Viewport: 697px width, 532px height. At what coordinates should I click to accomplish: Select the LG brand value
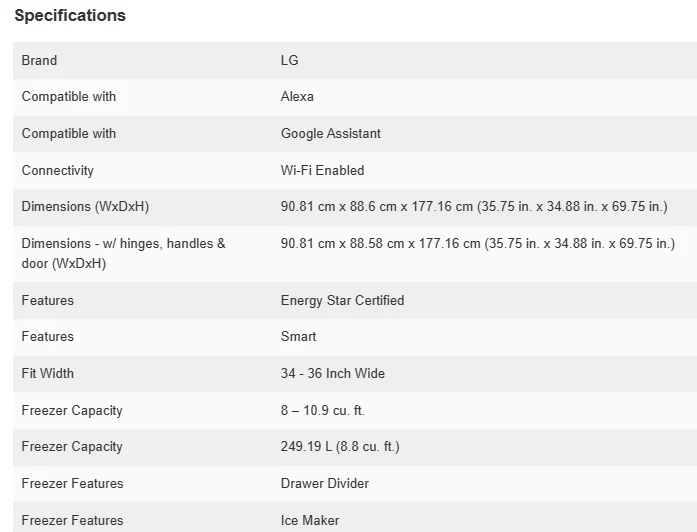(x=290, y=60)
